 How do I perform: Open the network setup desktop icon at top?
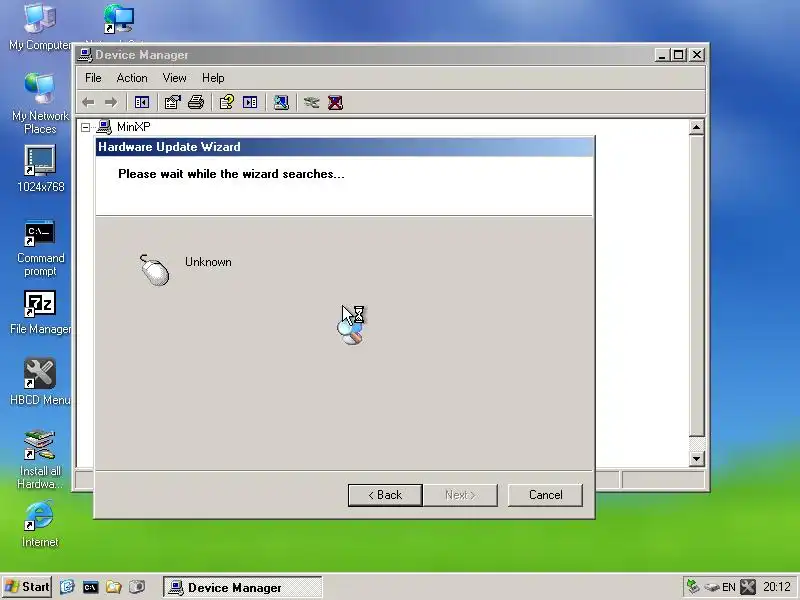pyautogui.click(x=119, y=19)
